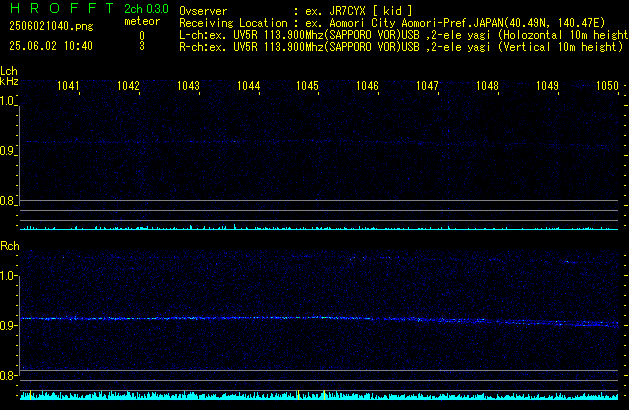Click the kHz axis unit label
The width and height of the screenshot is (629, 410).
pyautogui.click(x=9, y=81)
